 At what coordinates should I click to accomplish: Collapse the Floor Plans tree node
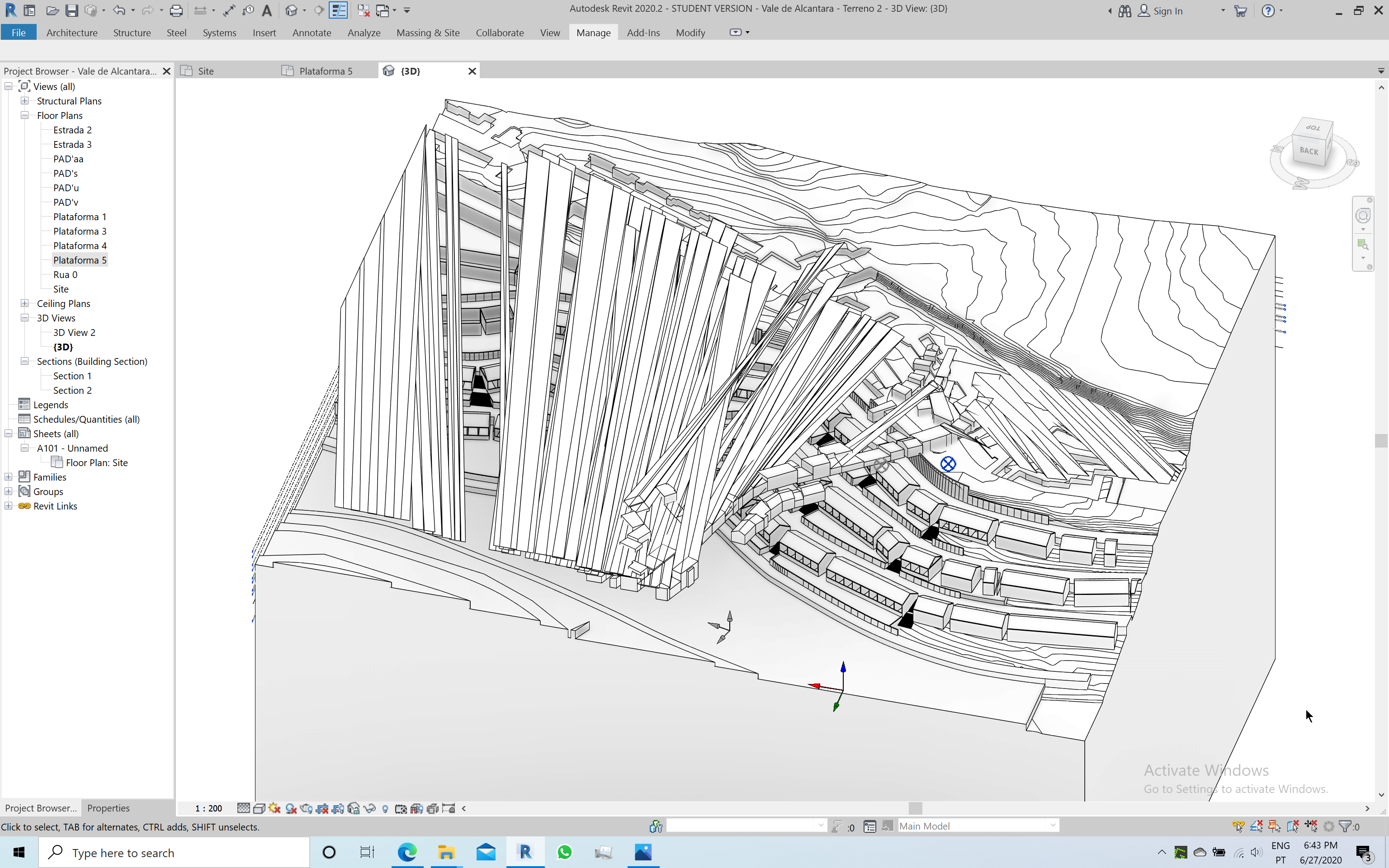point(24,115)
